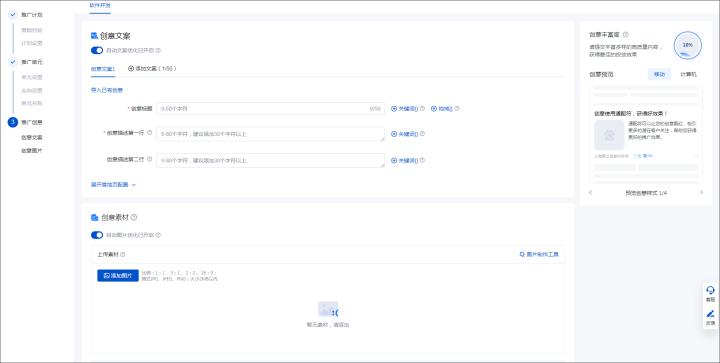Click the 导入已有创意 link
The width and height of the screenshot is (720, 363).
pyautogui.click(x=107, y=90)
